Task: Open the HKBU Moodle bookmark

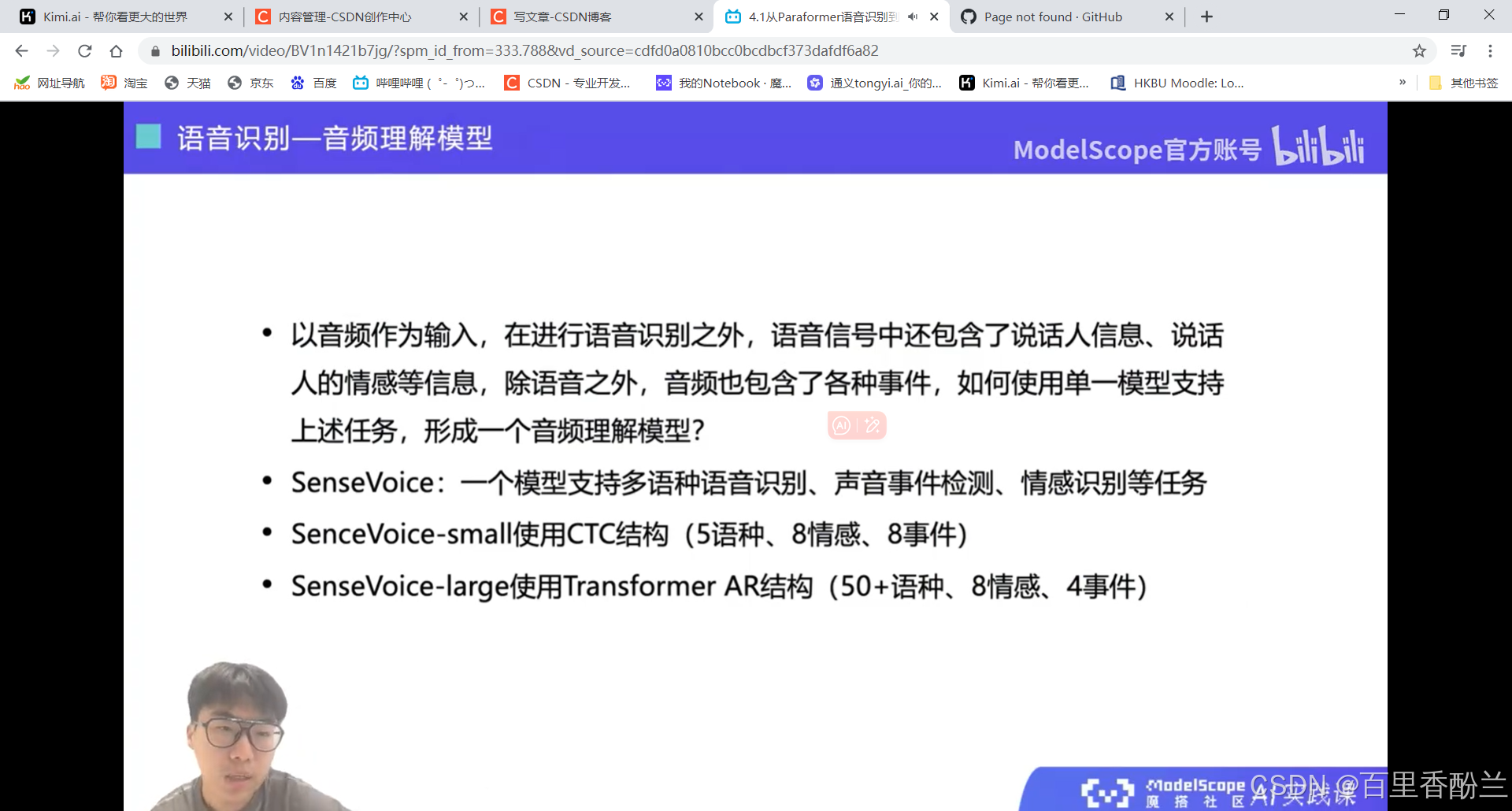Action: (x=1177, y=83)
